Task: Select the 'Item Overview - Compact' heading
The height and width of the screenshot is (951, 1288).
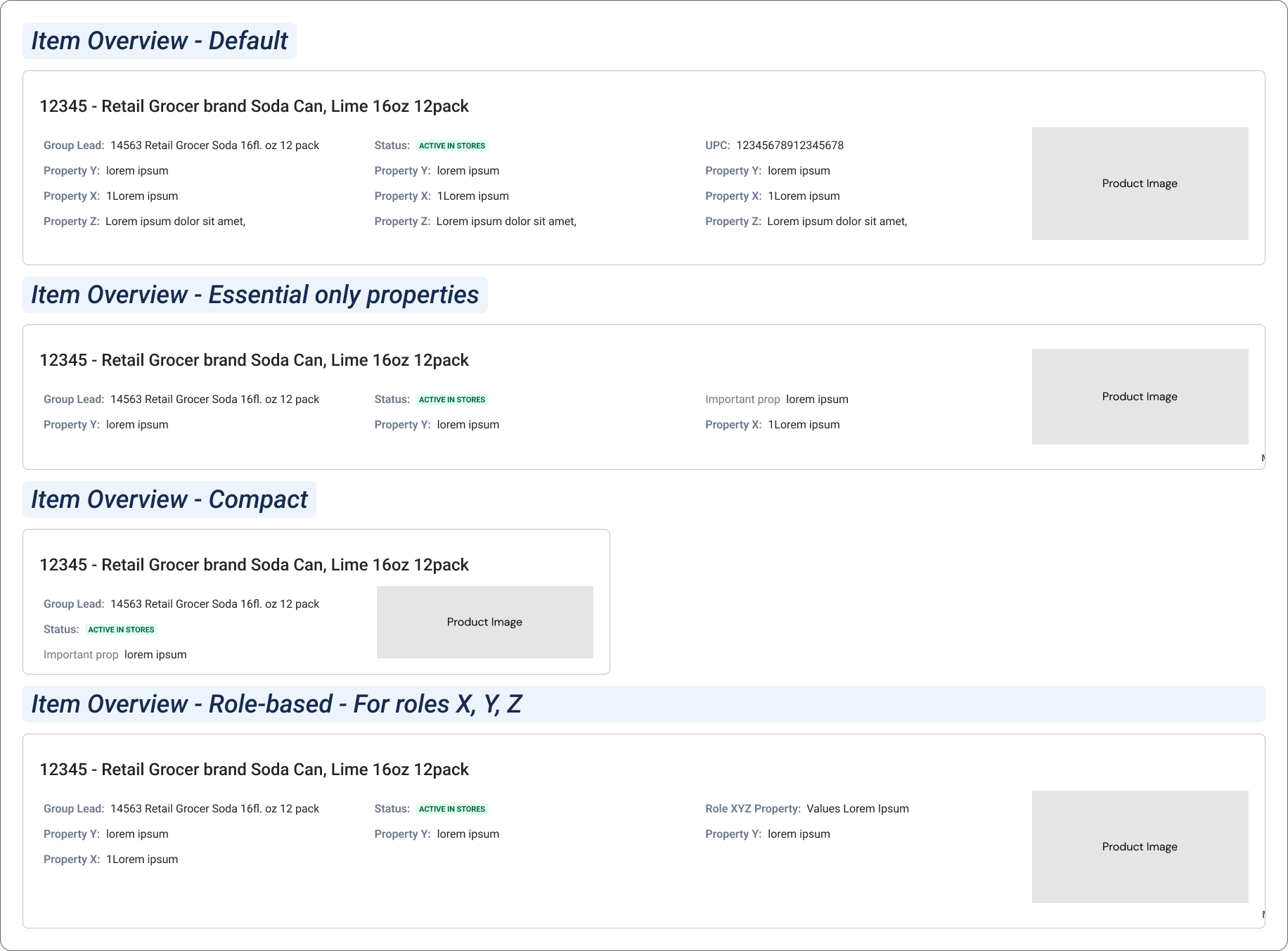Action: (169, 499)
